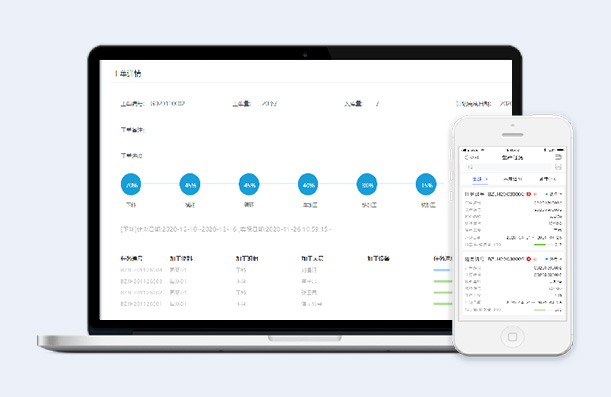Tap the top-right header icon on phone

coord(558,157)
